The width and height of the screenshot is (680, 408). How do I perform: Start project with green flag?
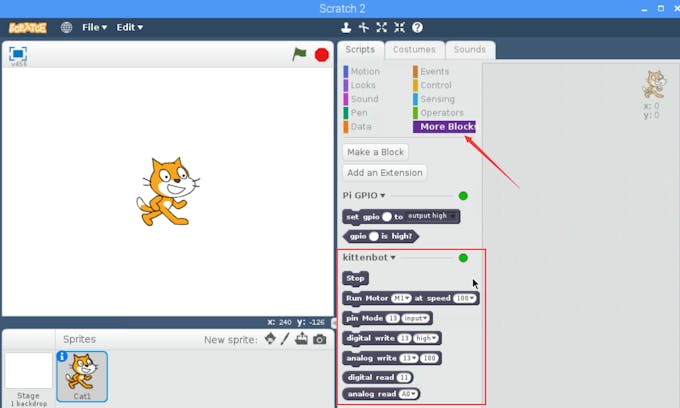click(x=299, y=55)
